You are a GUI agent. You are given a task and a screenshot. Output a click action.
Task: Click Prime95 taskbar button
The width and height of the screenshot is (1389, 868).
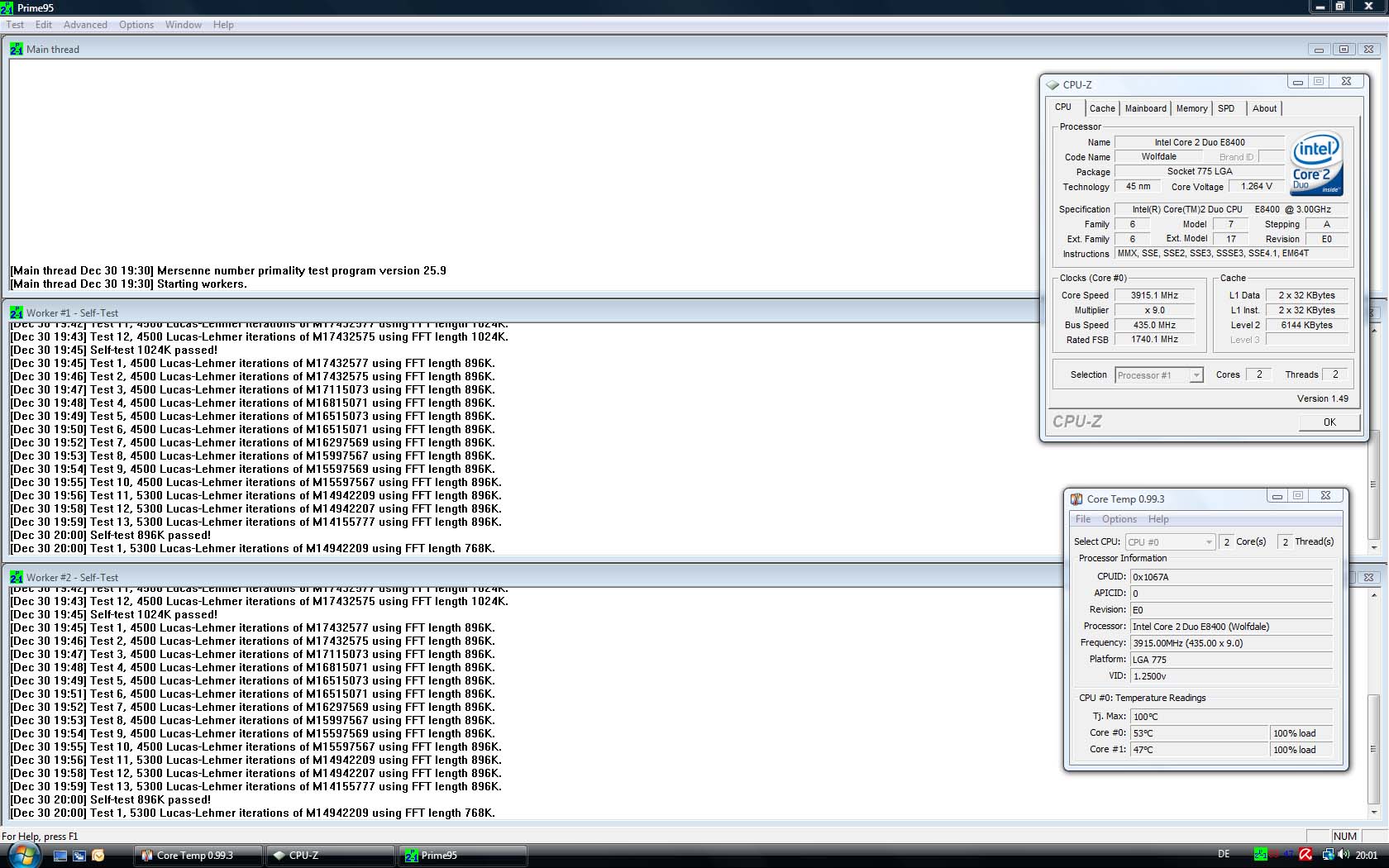pyautogui.click(x=463, y=856)
